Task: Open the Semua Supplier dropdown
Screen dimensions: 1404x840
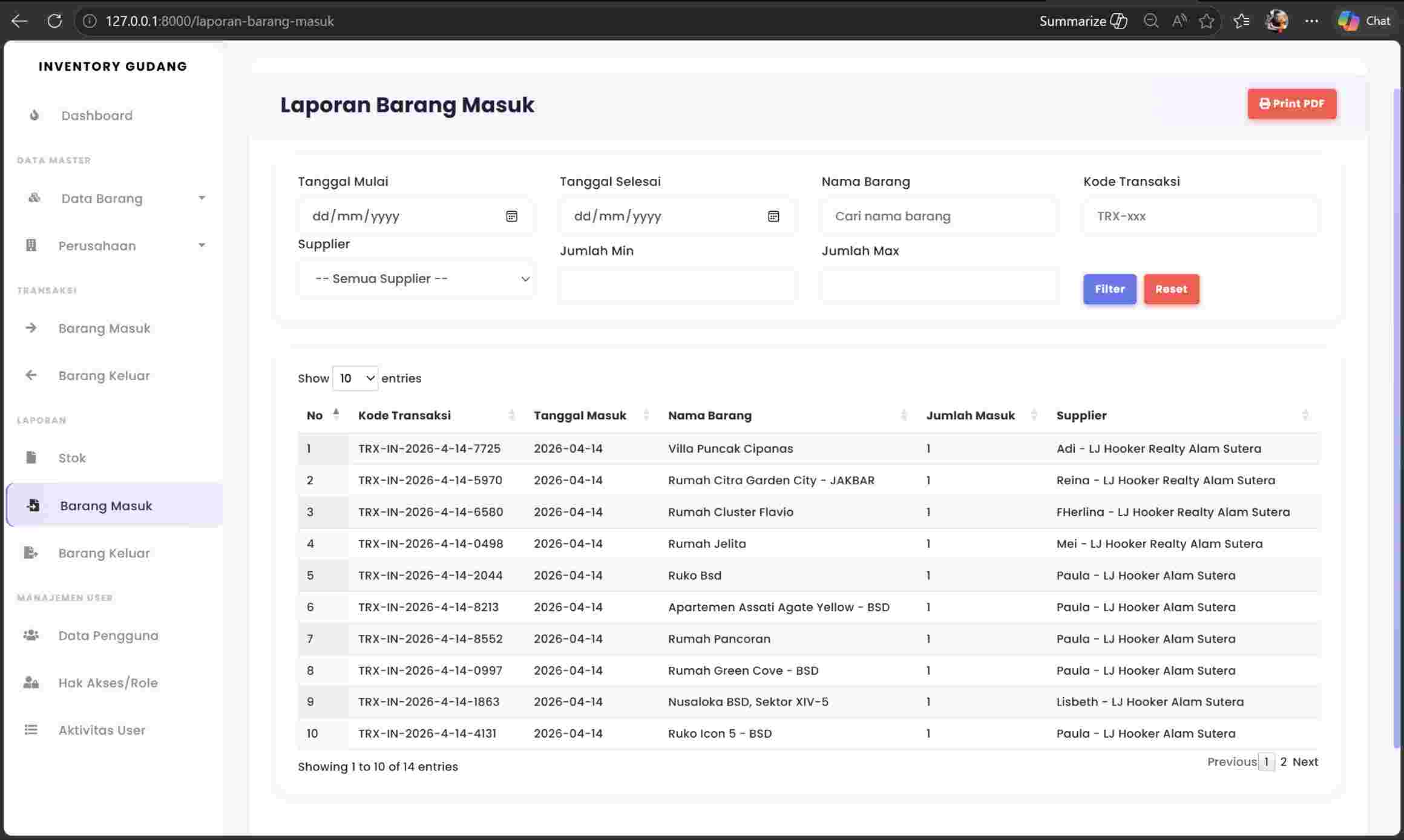Action: coord(416,278)
